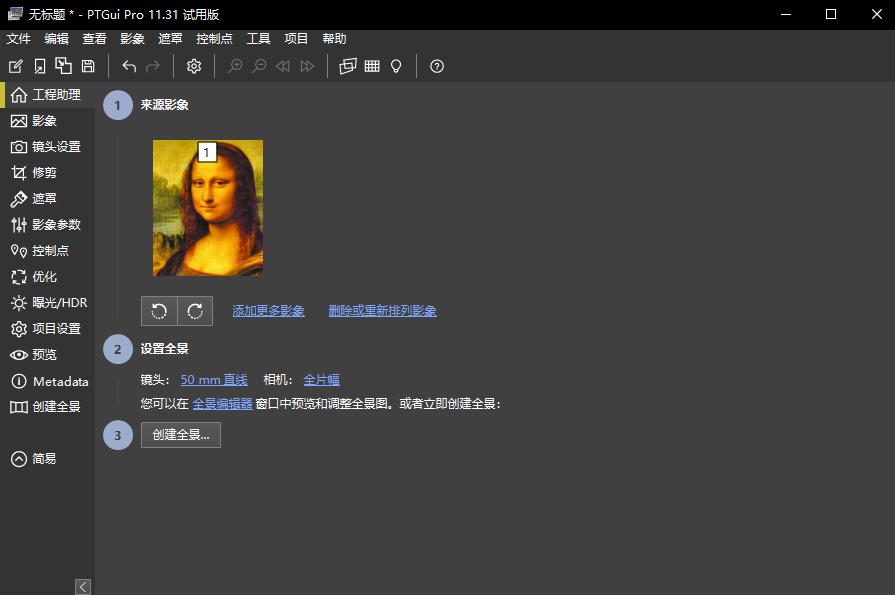The width and height of the screenshot is (895, 595).
Task: Open the Control point table grid icon
Action: 372,66
